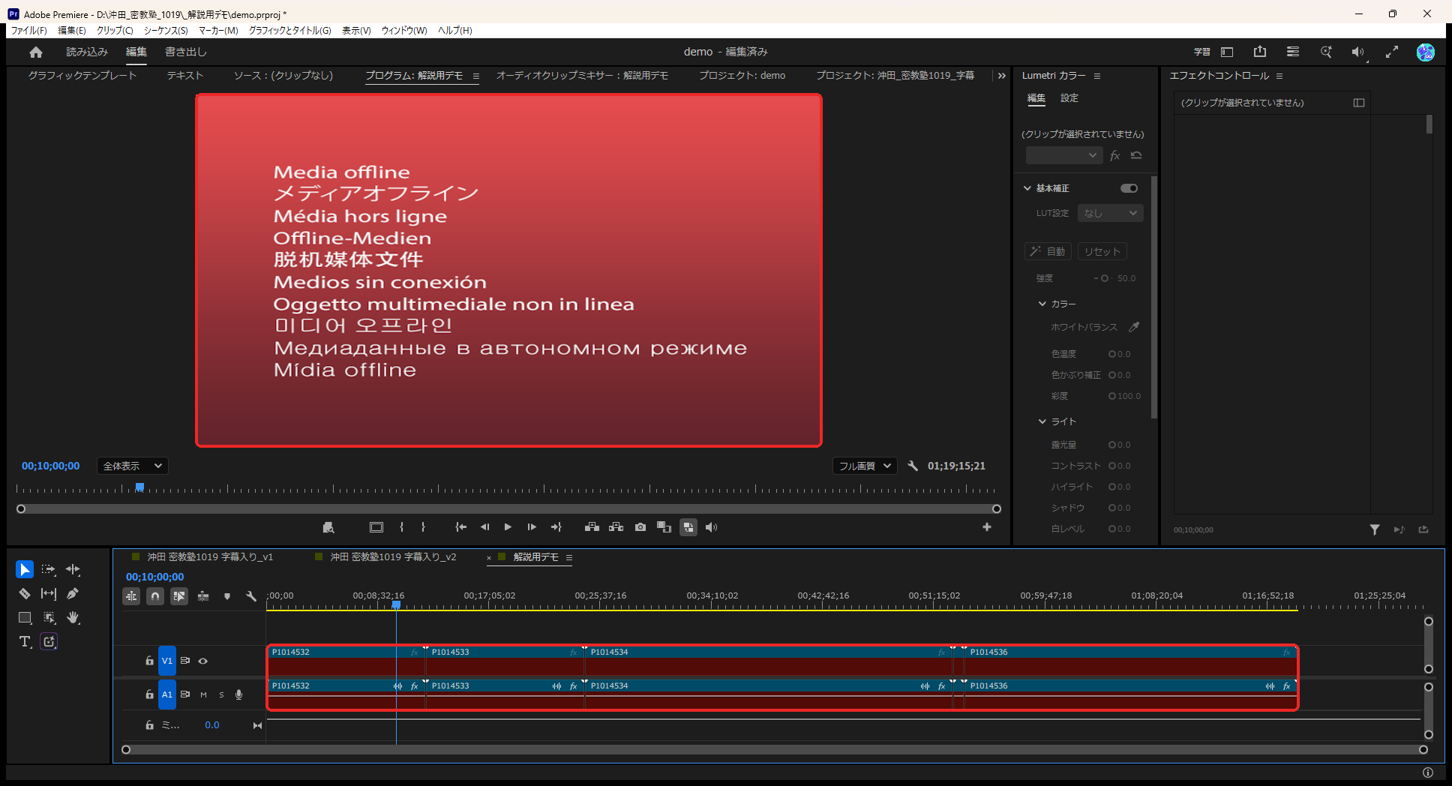Select the Razor tool

[24, 593]
